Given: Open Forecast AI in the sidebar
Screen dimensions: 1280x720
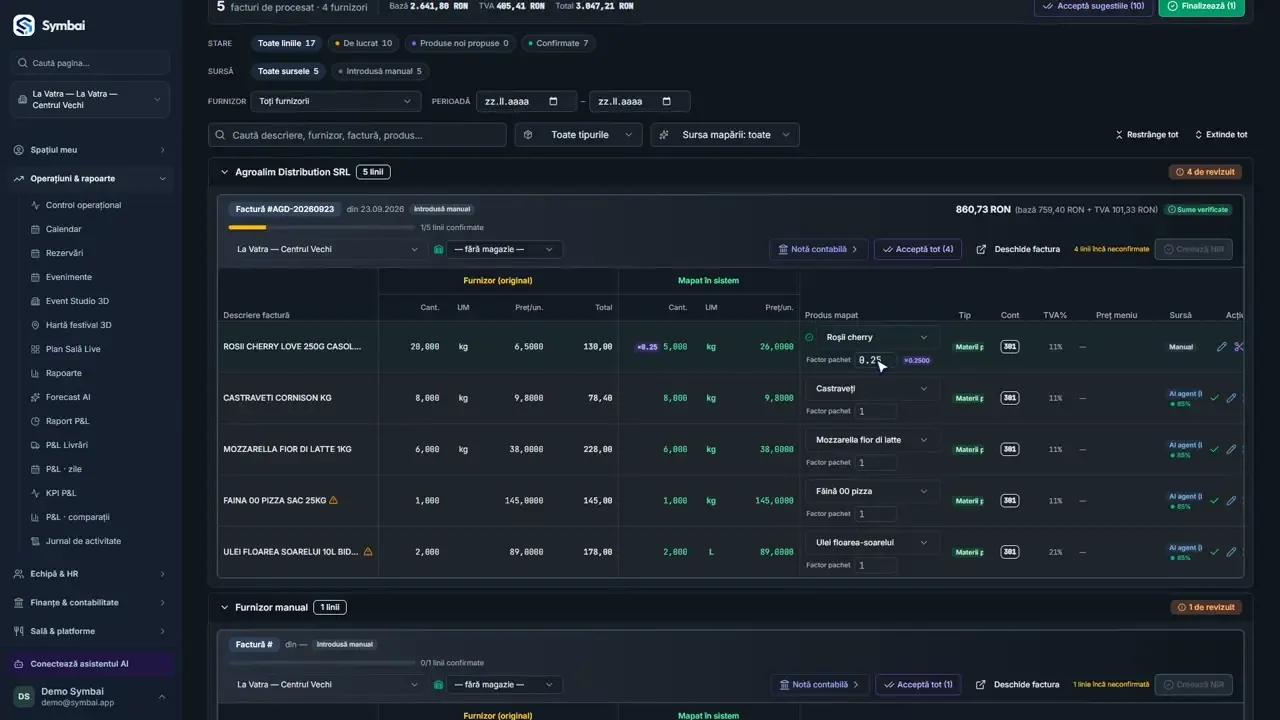Looking at the screenshot, I should coord(68,397).
